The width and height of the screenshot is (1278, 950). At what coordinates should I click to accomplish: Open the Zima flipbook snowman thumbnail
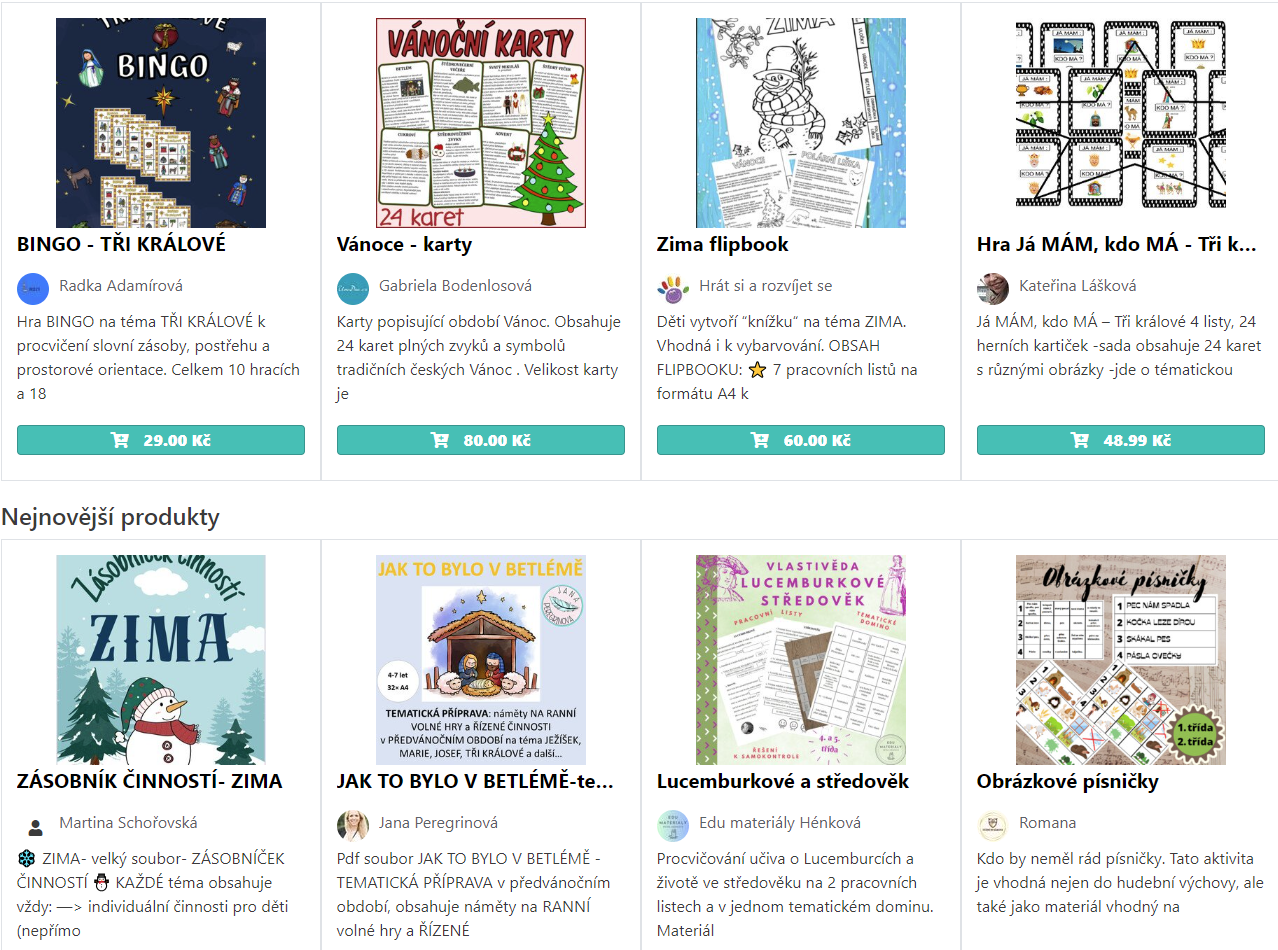coord(801,123)
